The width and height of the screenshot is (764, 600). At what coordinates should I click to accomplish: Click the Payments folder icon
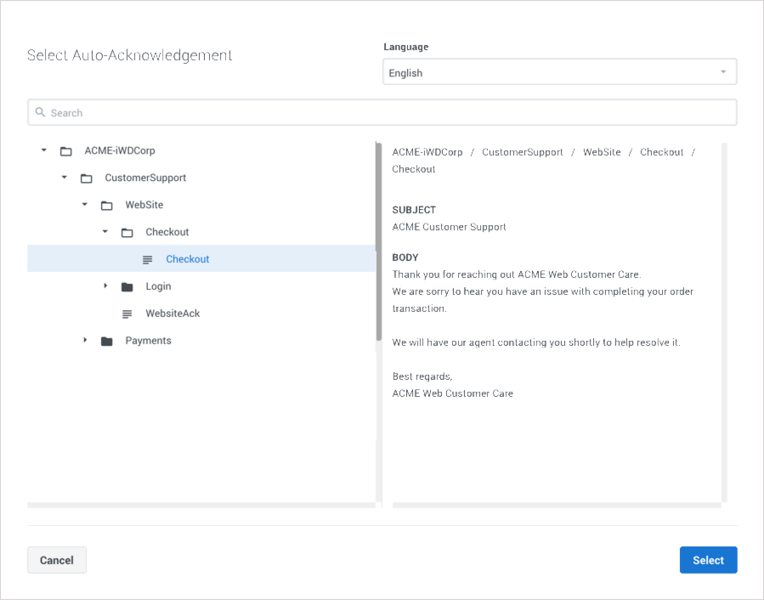click(x=107, y=341)
